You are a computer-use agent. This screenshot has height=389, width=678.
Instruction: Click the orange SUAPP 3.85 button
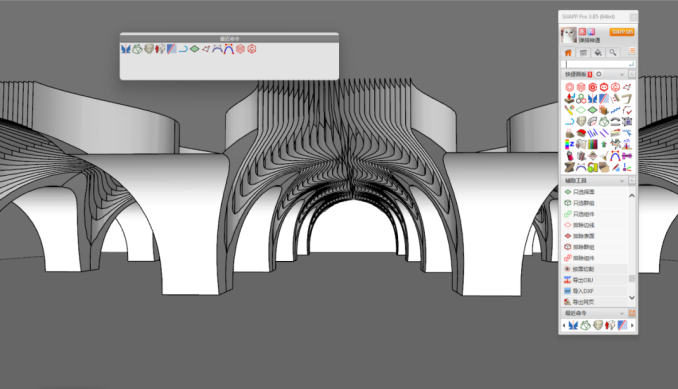click(x=622, y=32)
